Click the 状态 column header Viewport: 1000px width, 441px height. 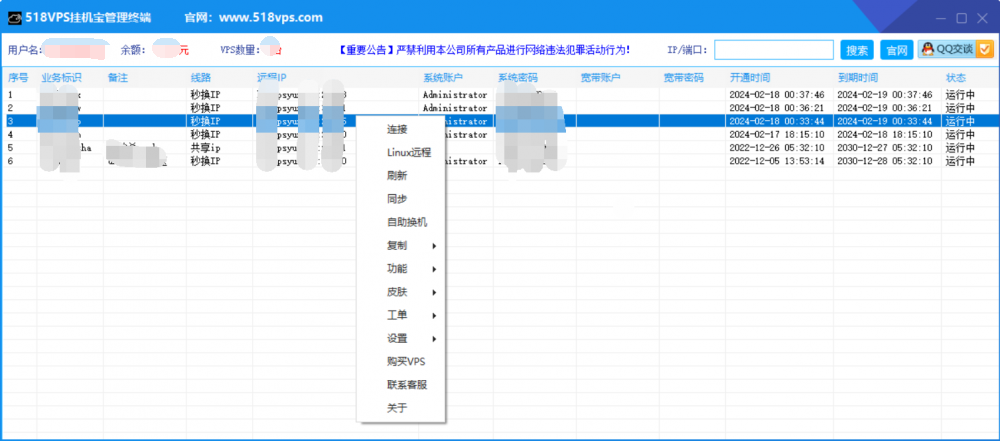point(955,78)
